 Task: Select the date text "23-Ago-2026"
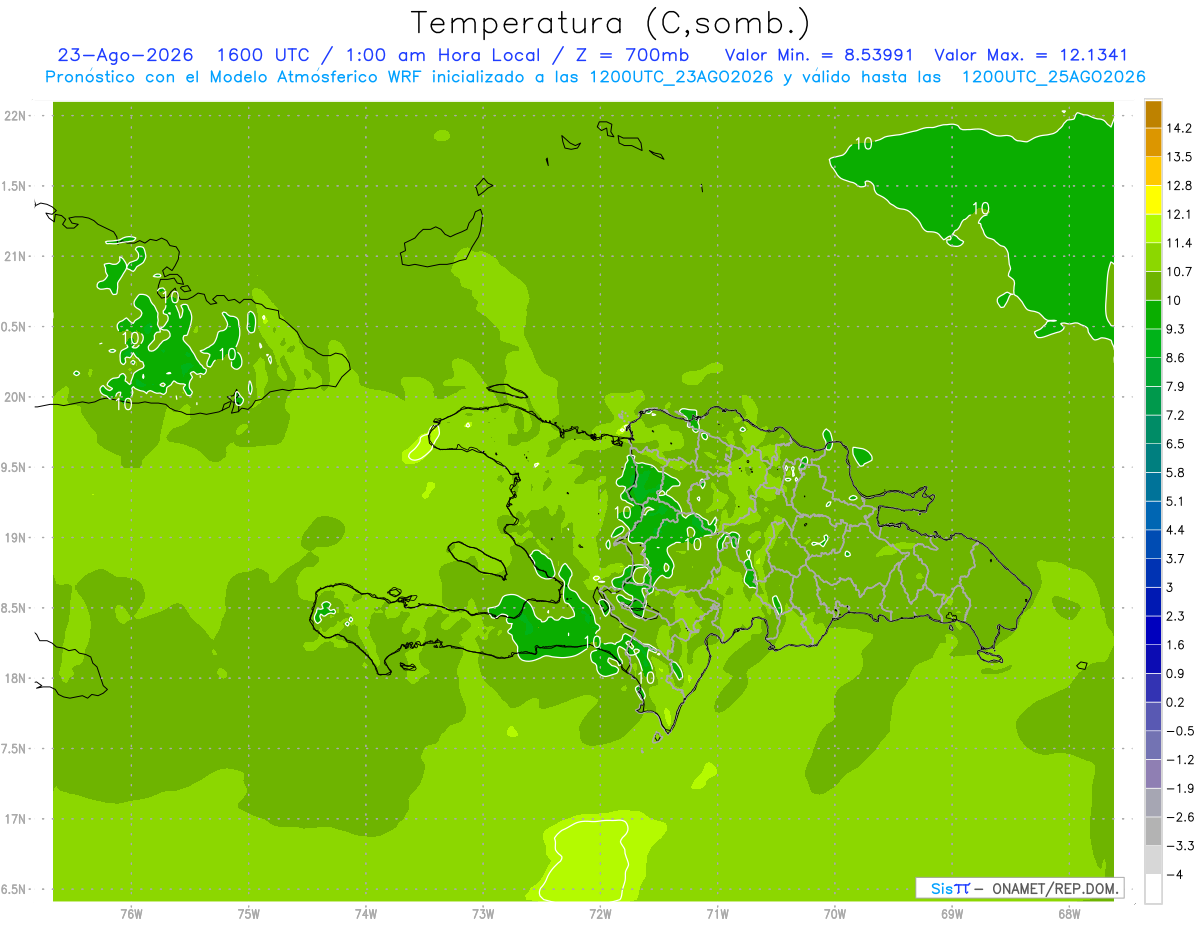(x=125, y=55)
